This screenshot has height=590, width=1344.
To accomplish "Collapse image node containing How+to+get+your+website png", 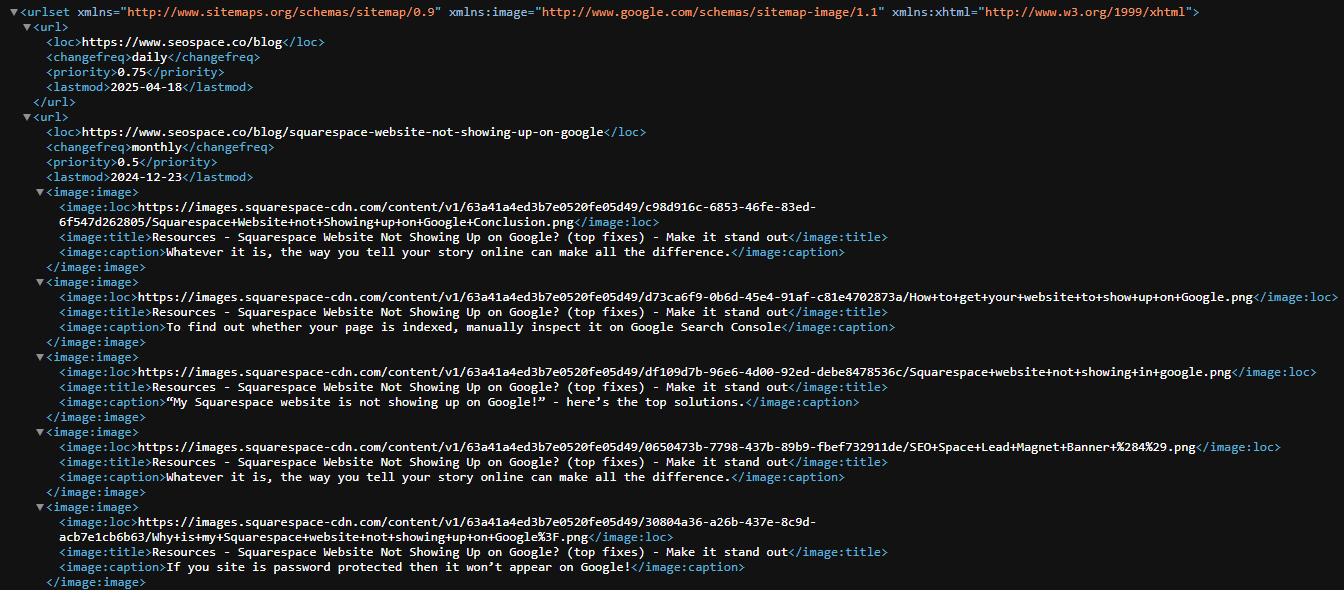I will coord(40,282).
